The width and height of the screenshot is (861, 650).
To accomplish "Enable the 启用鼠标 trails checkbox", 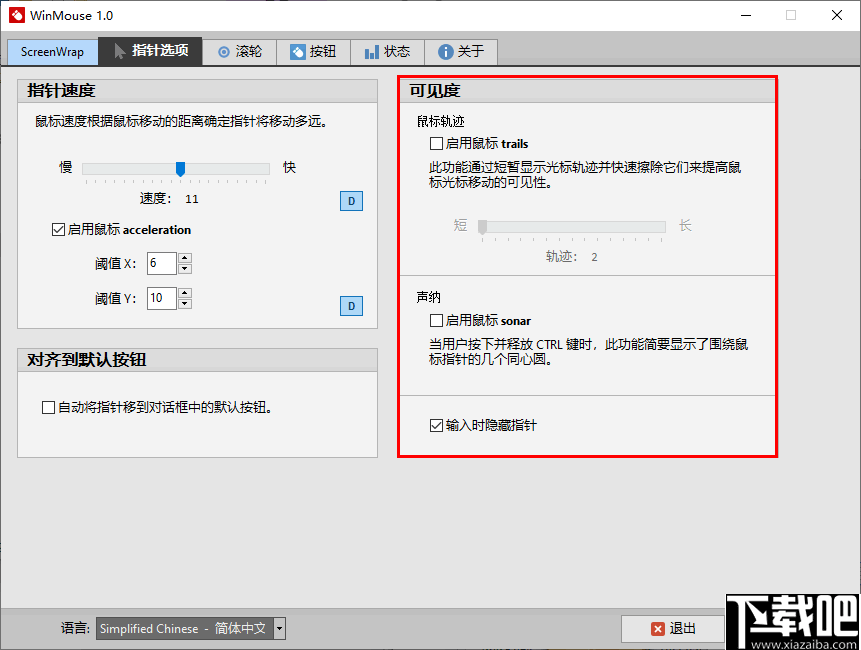I will pos(435,143).
